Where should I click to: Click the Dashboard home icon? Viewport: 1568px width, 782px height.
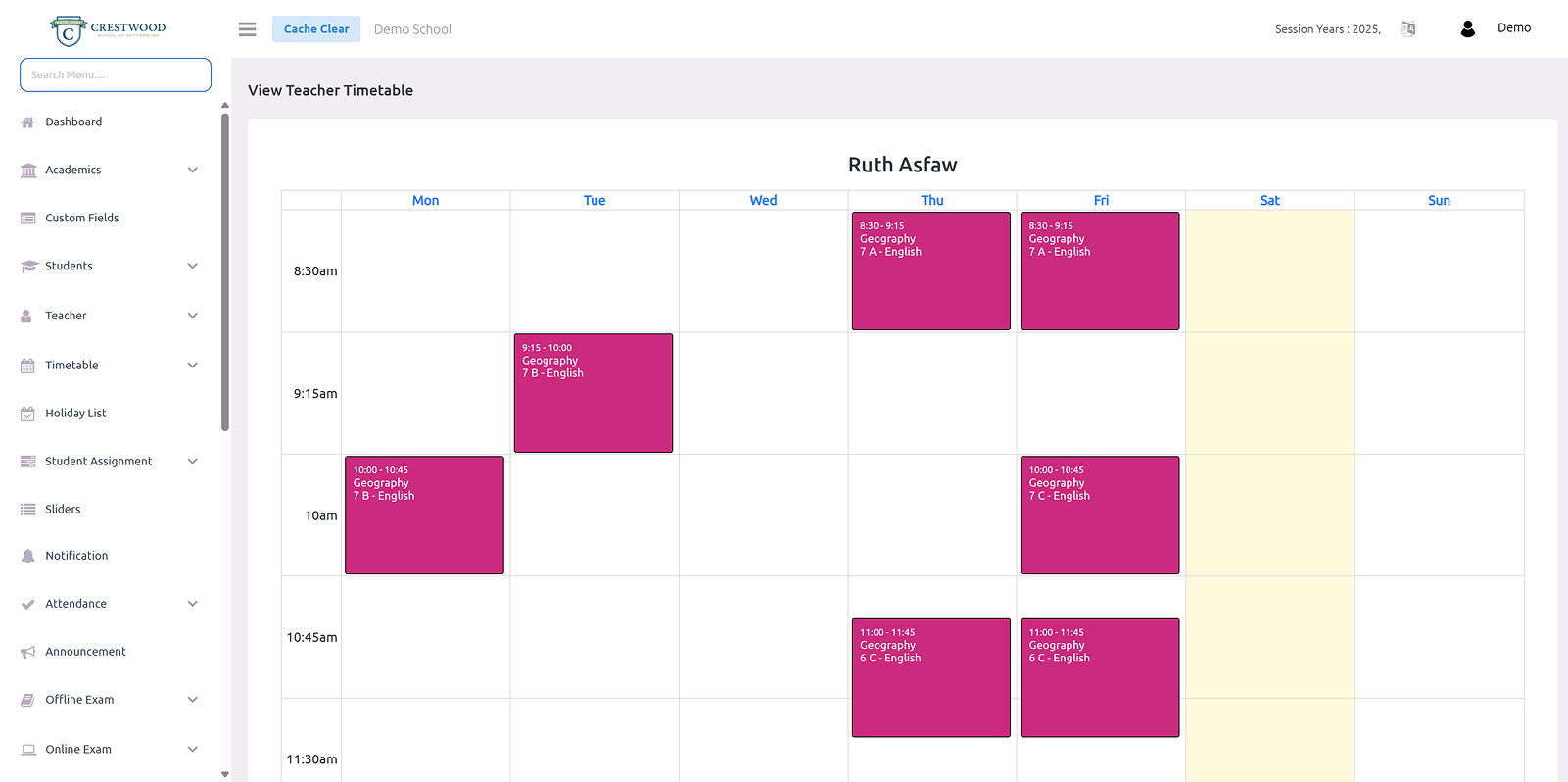27,122
